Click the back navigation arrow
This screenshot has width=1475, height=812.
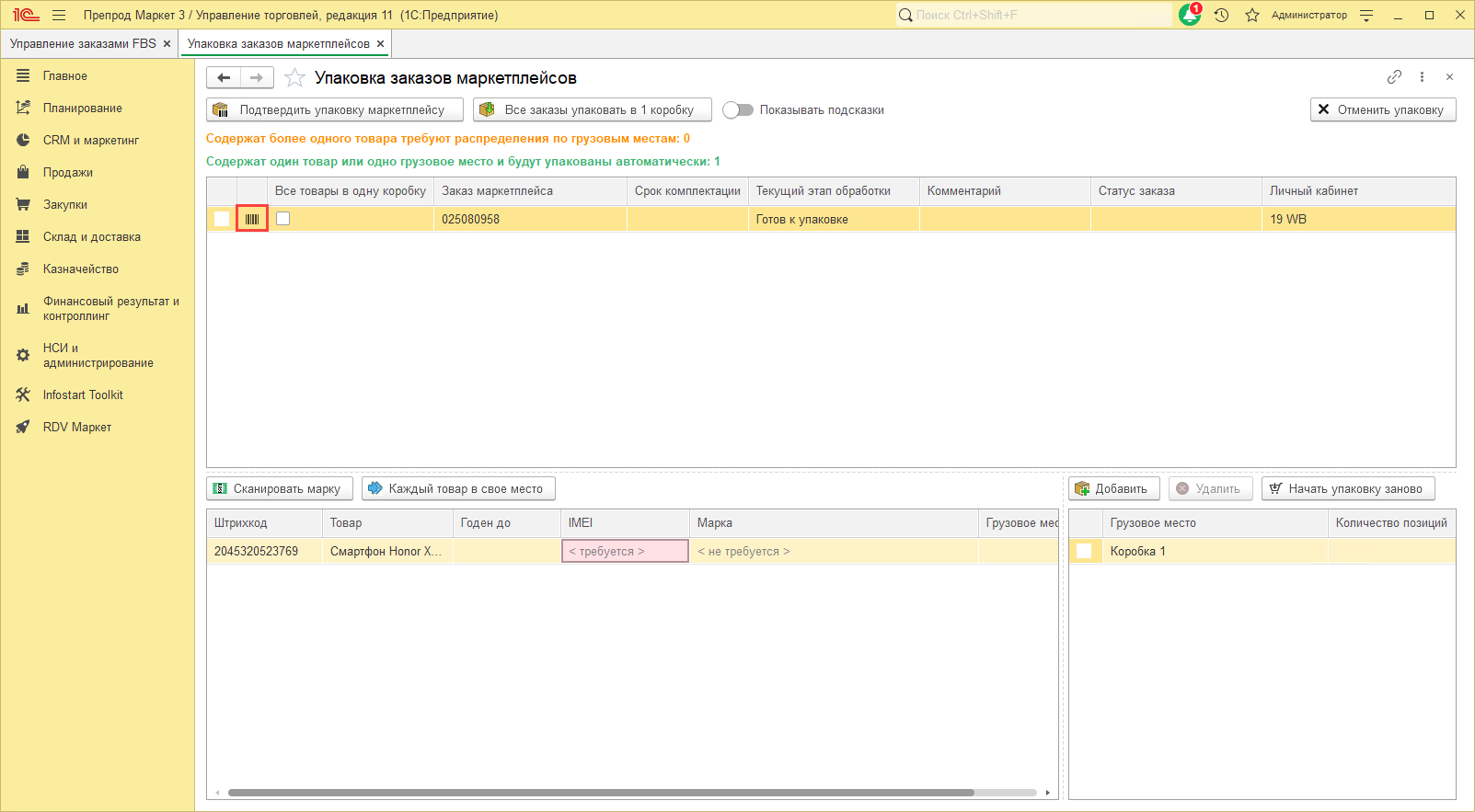pyautogui.click(x=224, y=78)
